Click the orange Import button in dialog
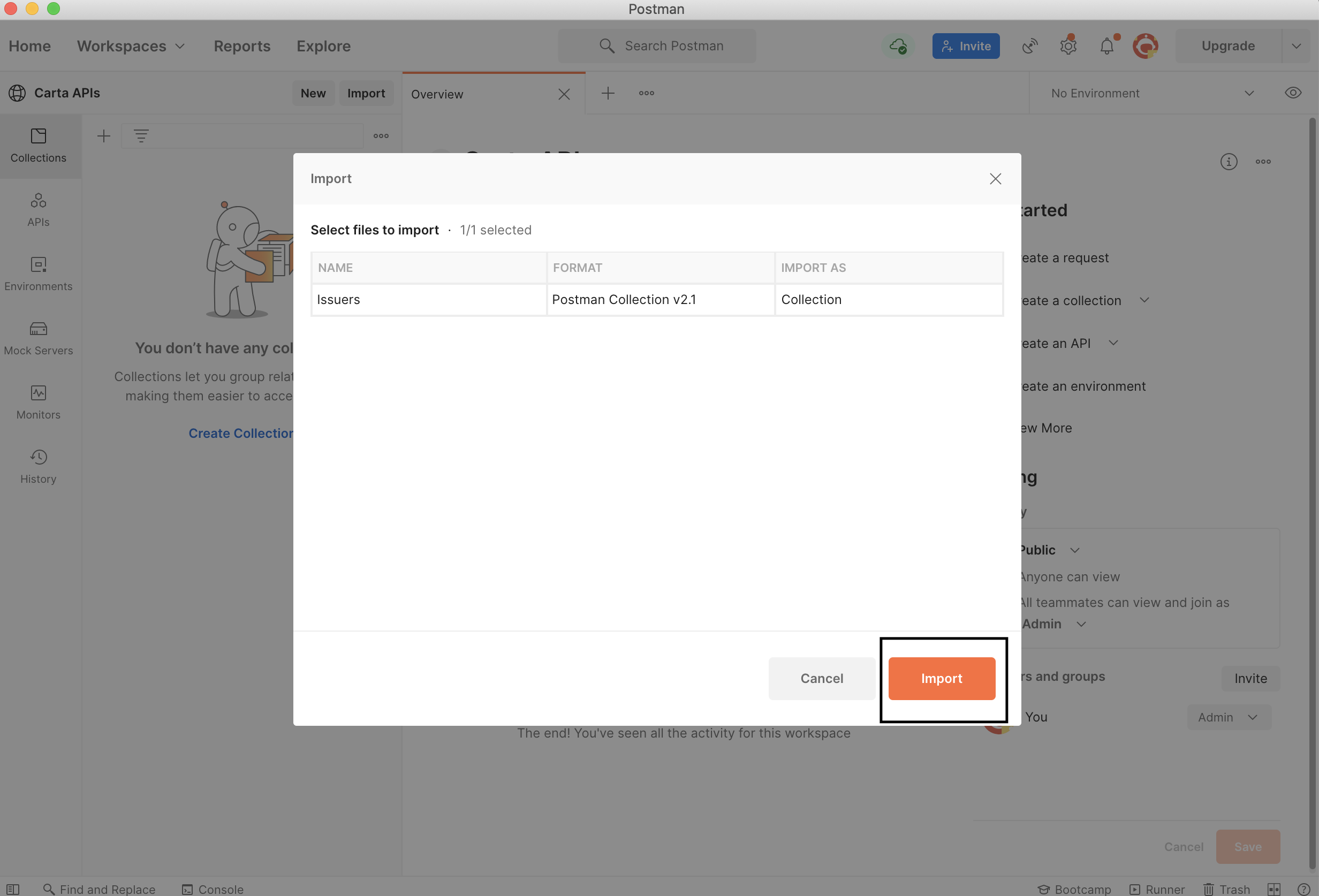This screenshot has height=896, width=1319. pyautogui.click(x=942, y=678)
